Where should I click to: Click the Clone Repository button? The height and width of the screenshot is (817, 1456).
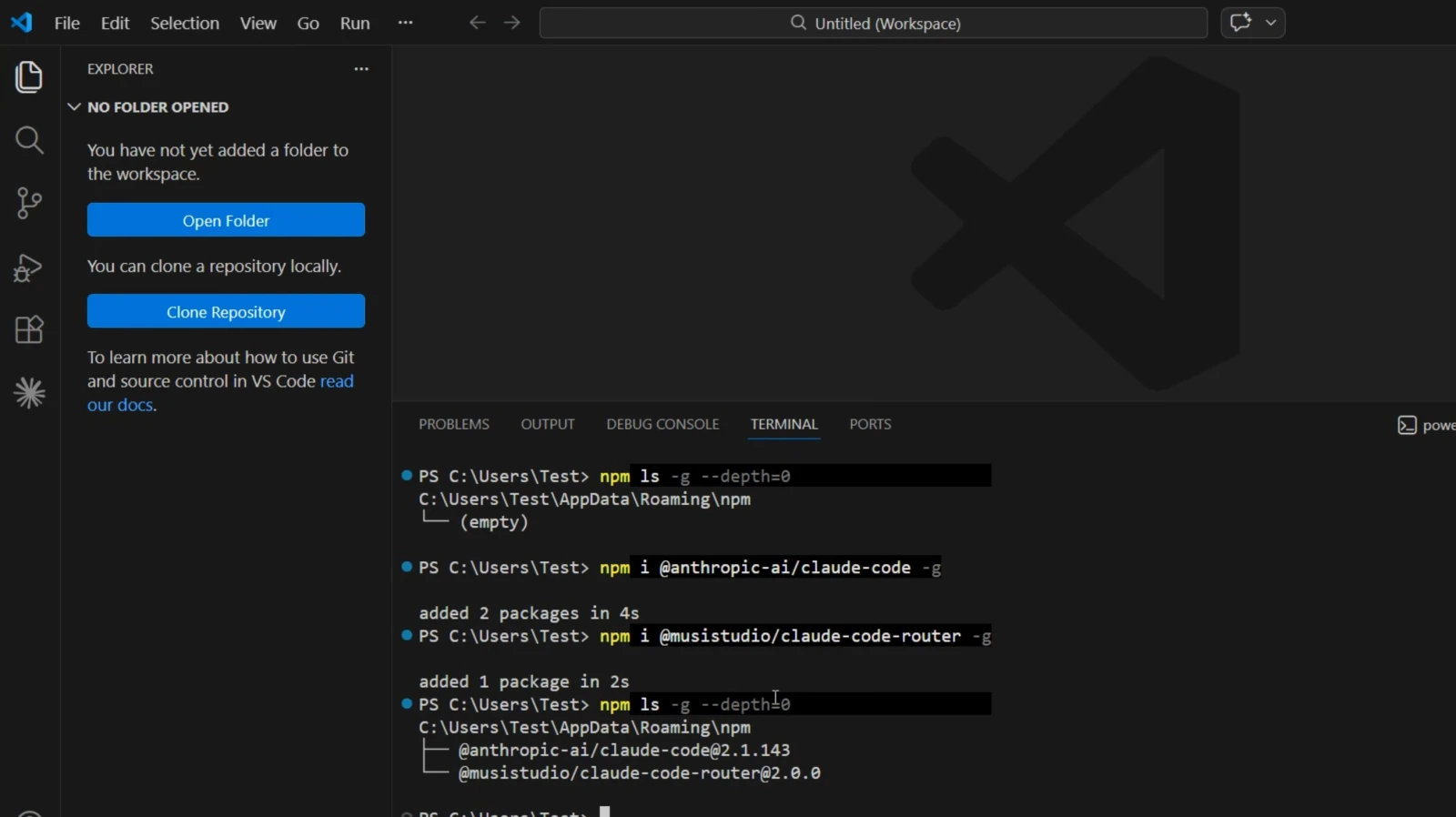(226, 311)
